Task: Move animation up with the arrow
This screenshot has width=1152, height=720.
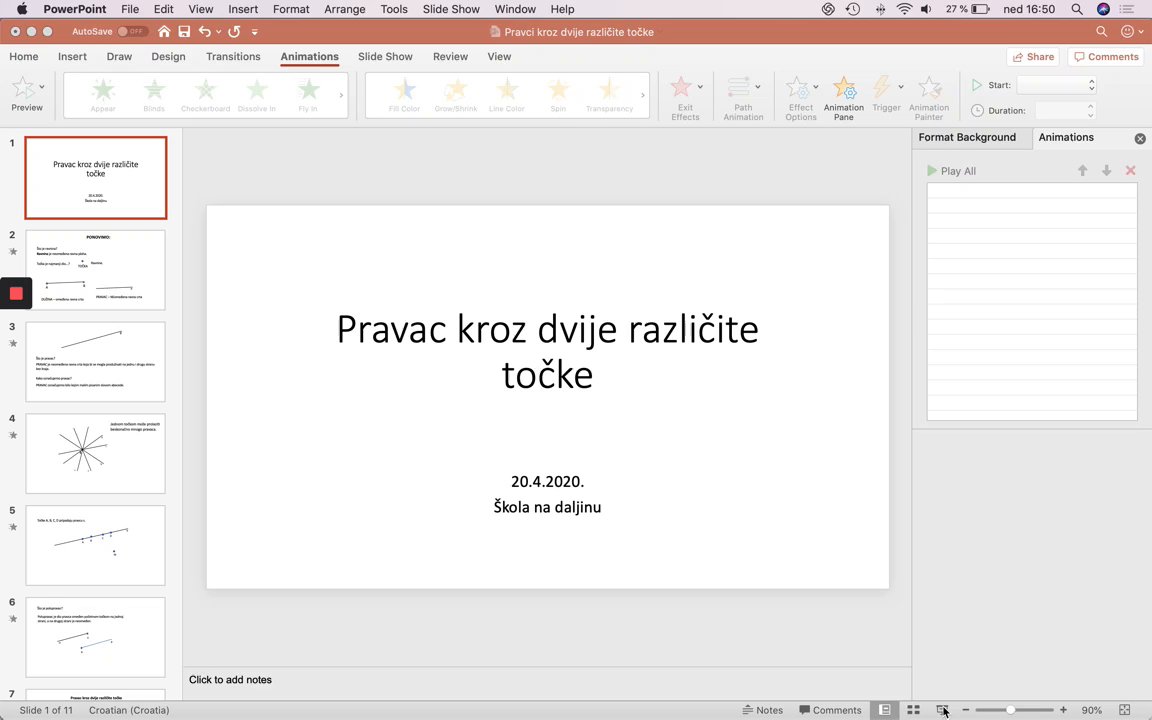Action: 1082,170
